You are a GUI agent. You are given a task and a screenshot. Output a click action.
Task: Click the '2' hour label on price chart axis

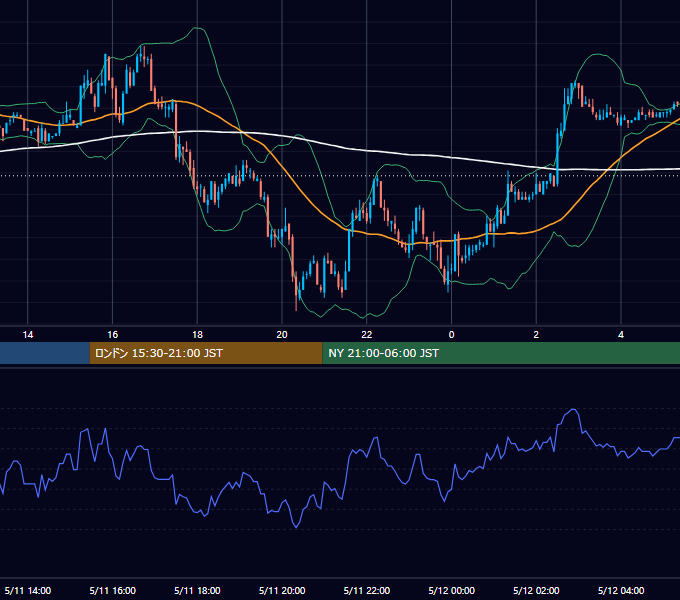pyautogui.click(x=536, y=335)
